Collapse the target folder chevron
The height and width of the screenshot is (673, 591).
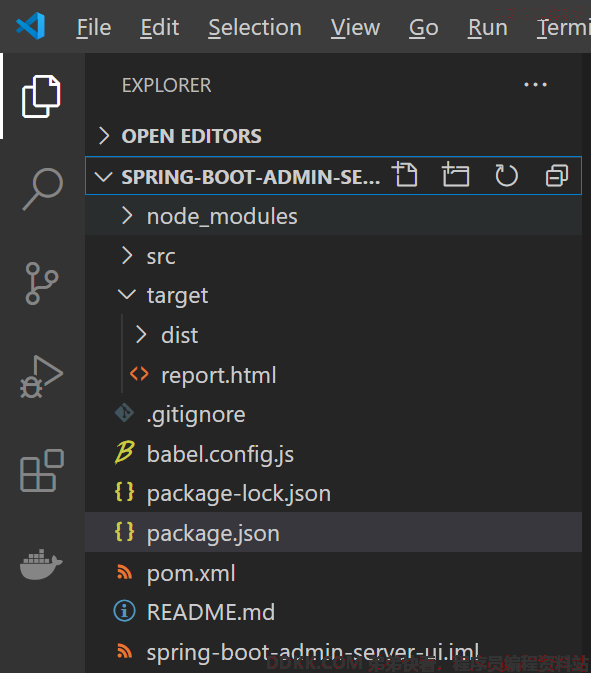[x=127, y=295]
